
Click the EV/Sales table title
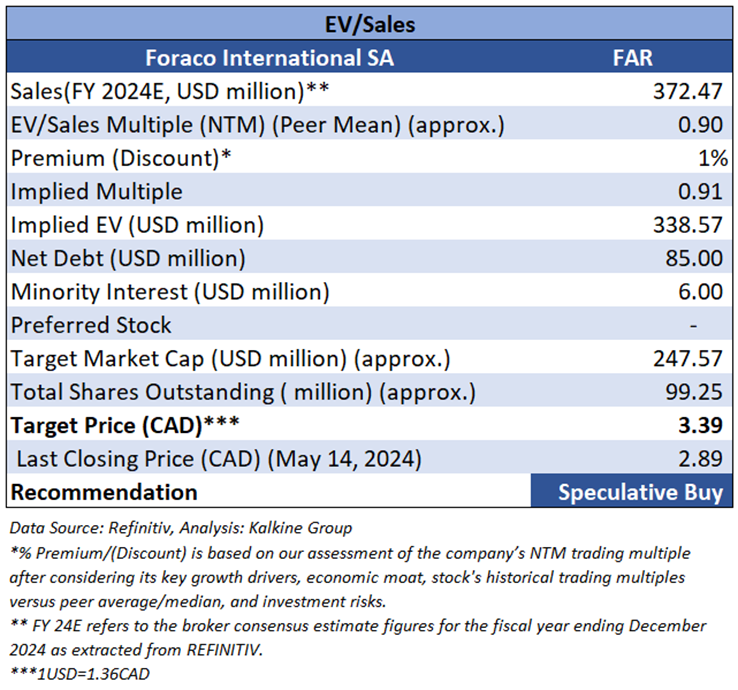(x=369, y=22)
